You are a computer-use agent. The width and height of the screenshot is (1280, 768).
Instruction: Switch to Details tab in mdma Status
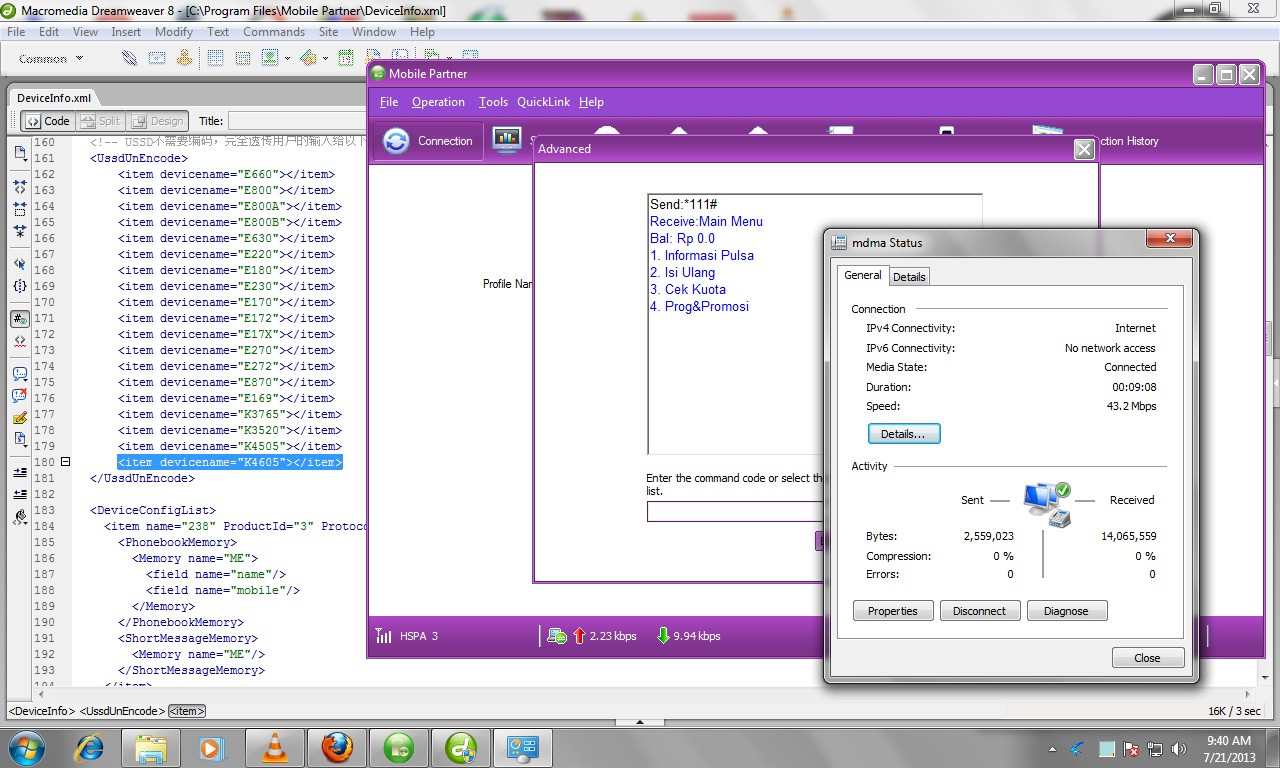pyautogui.click(x=909, y=277)
